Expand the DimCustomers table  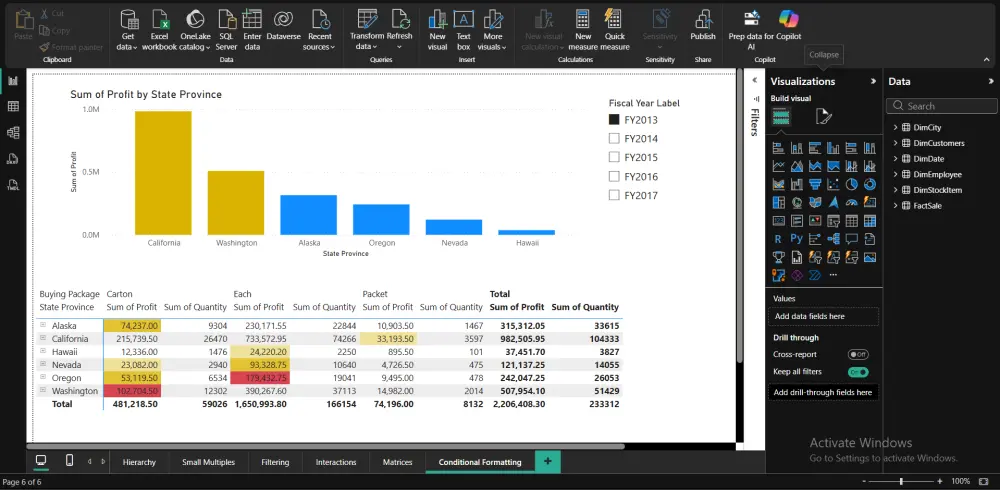pyautogui.click(x=895, y=143)
